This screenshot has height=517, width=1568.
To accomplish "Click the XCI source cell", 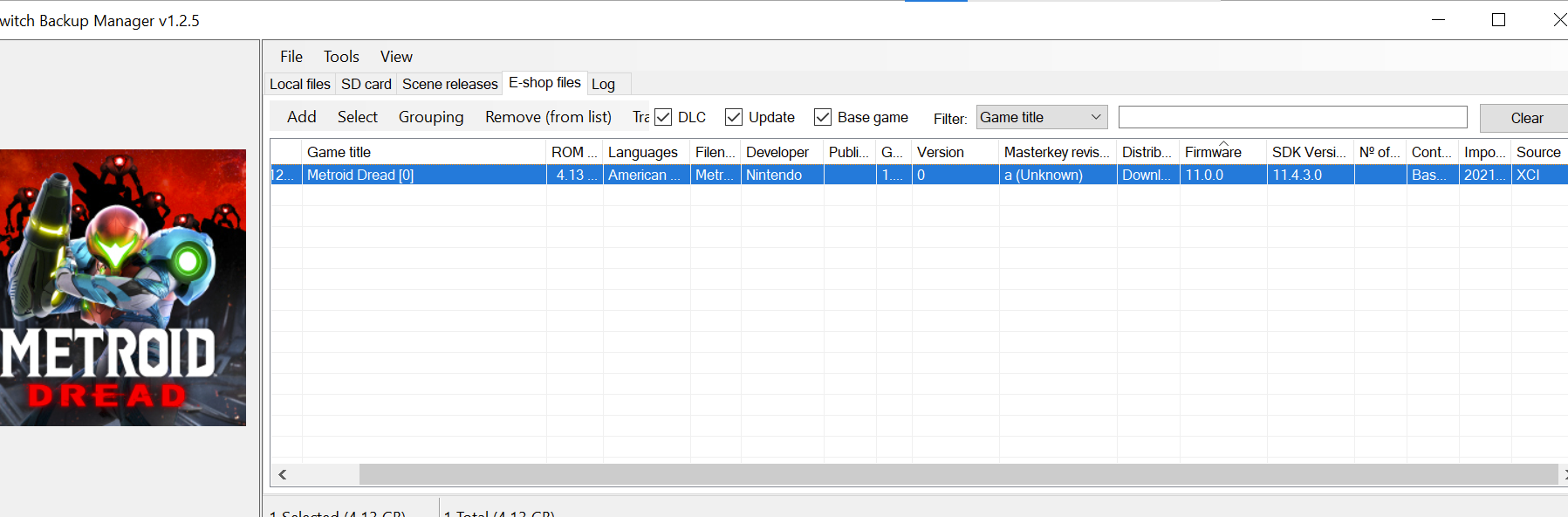I will [1539, 175].
